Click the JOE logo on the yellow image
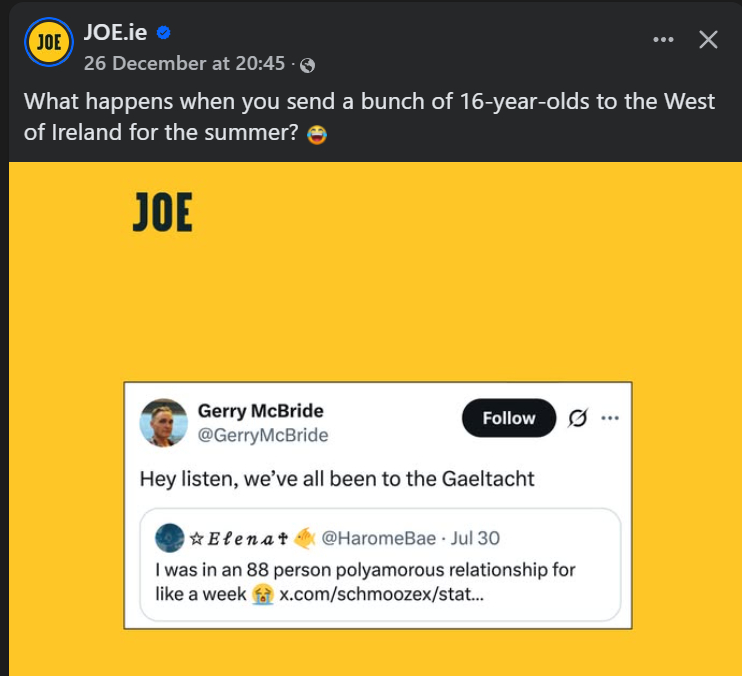The width and height of the screenshot is (742, 676). pos(162,213)
